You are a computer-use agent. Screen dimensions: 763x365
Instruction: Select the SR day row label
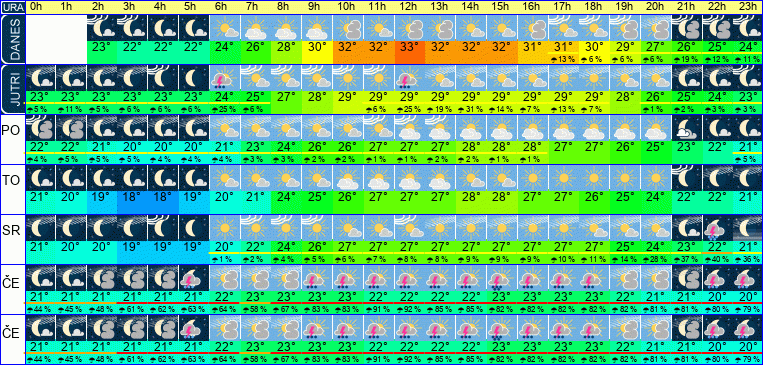(12, 231)
